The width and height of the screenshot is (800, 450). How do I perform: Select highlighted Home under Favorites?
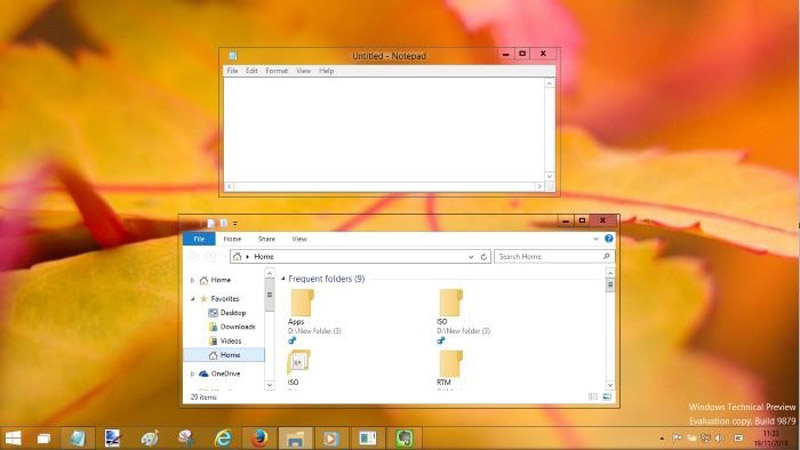coord(224,355)
